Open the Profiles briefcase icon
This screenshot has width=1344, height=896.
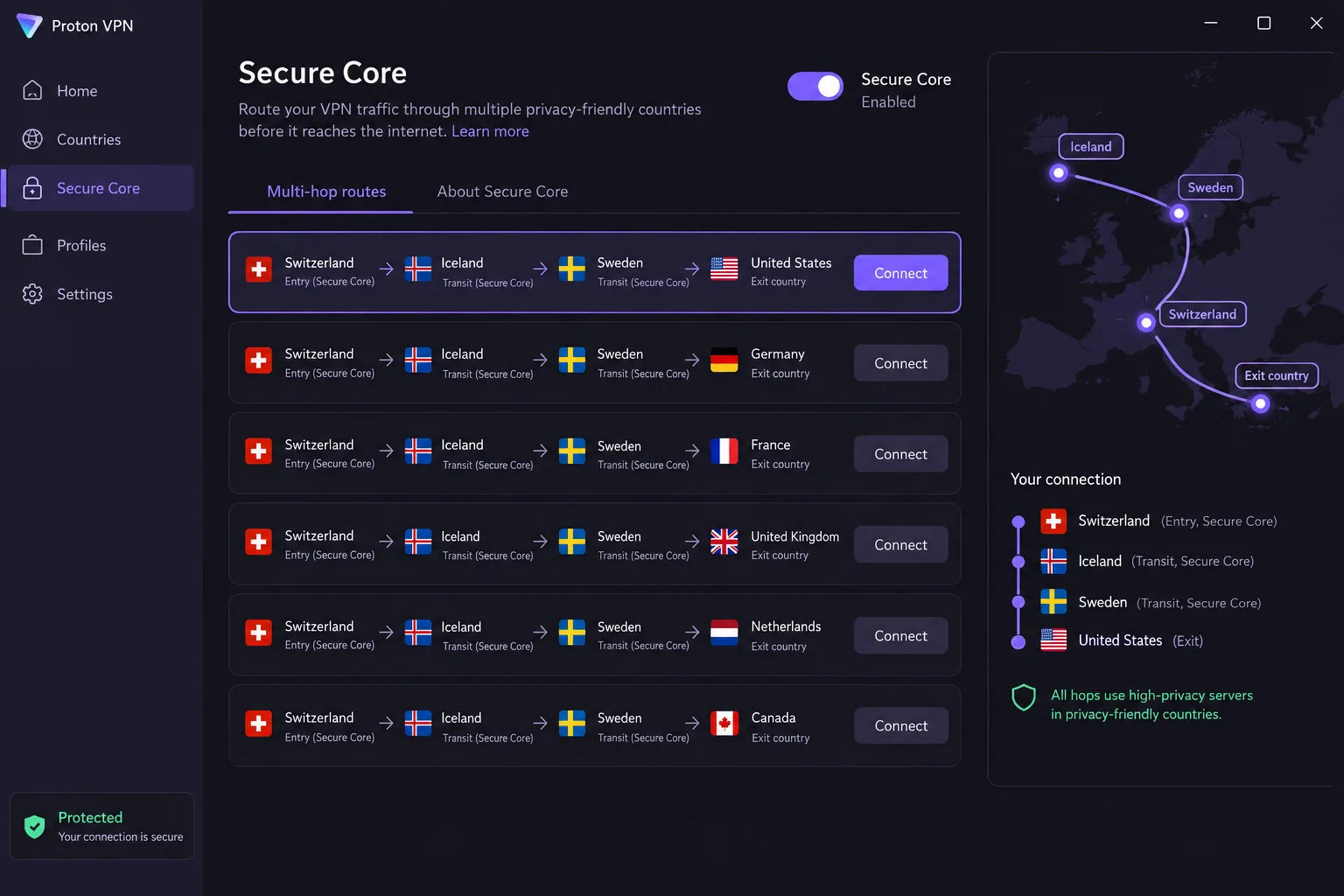[32, 245]
